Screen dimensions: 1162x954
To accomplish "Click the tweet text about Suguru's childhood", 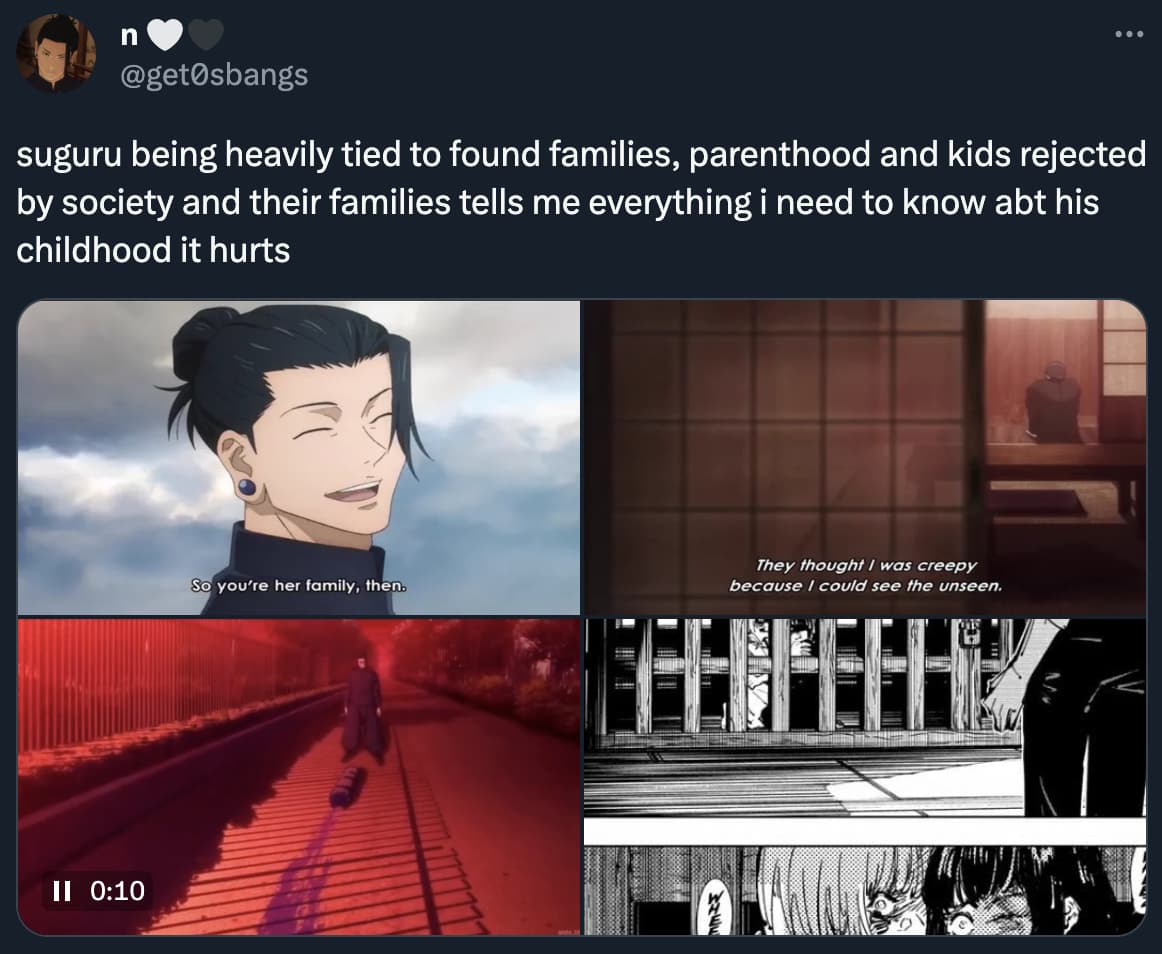I will (x=581, y=202).
